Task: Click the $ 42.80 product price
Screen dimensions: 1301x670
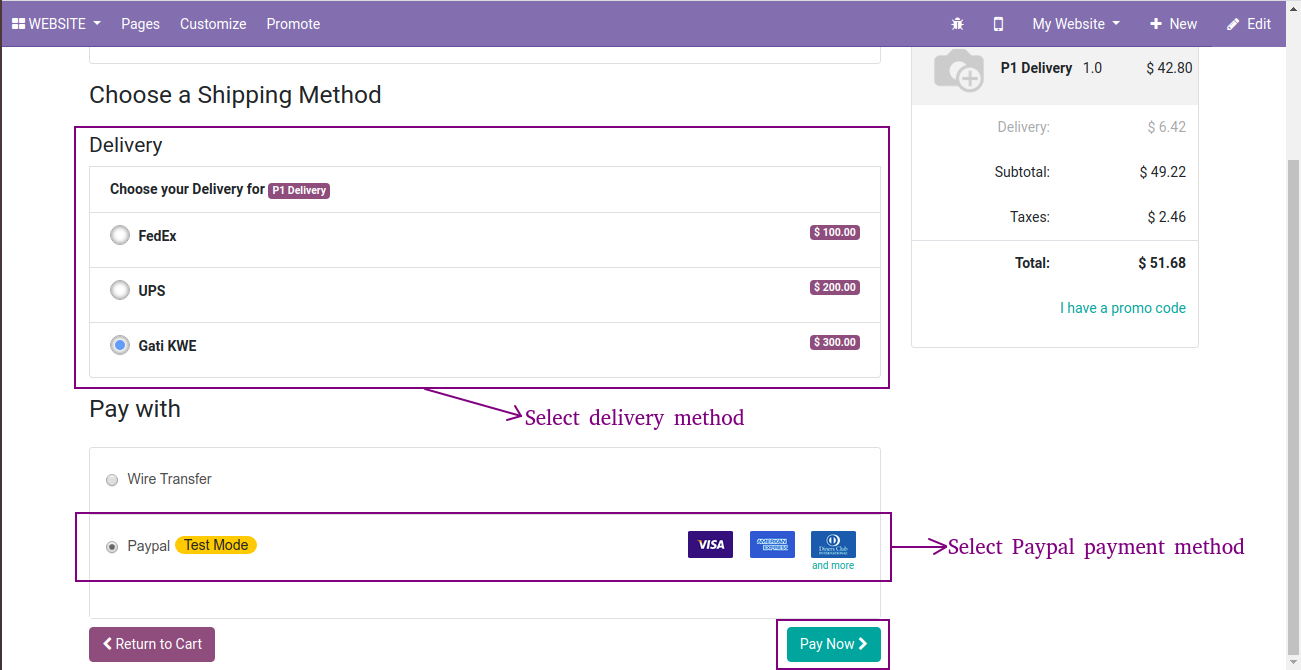Action: 1169,68
